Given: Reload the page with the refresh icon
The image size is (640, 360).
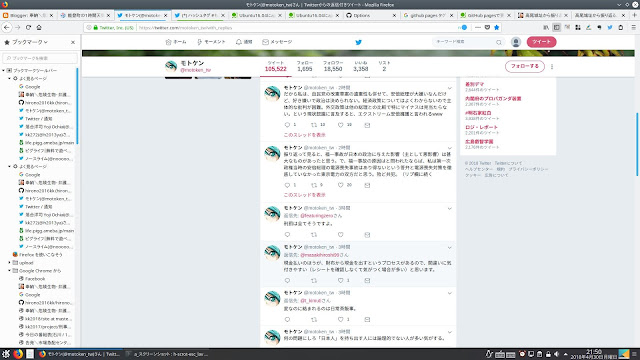Looking at the screenshot, I should (28, 27).
